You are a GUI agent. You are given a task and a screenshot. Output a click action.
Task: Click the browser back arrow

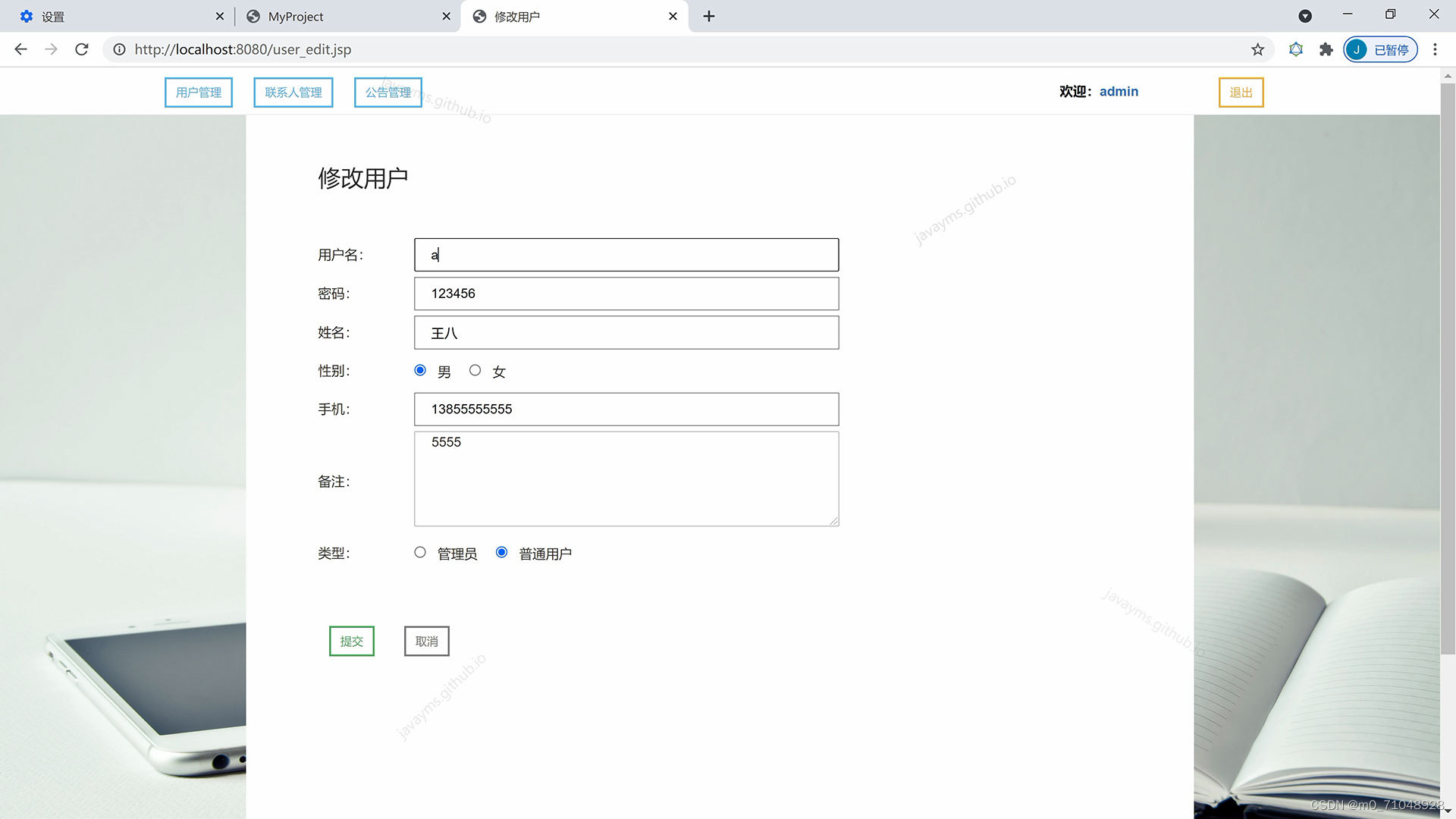pos(20,49)
